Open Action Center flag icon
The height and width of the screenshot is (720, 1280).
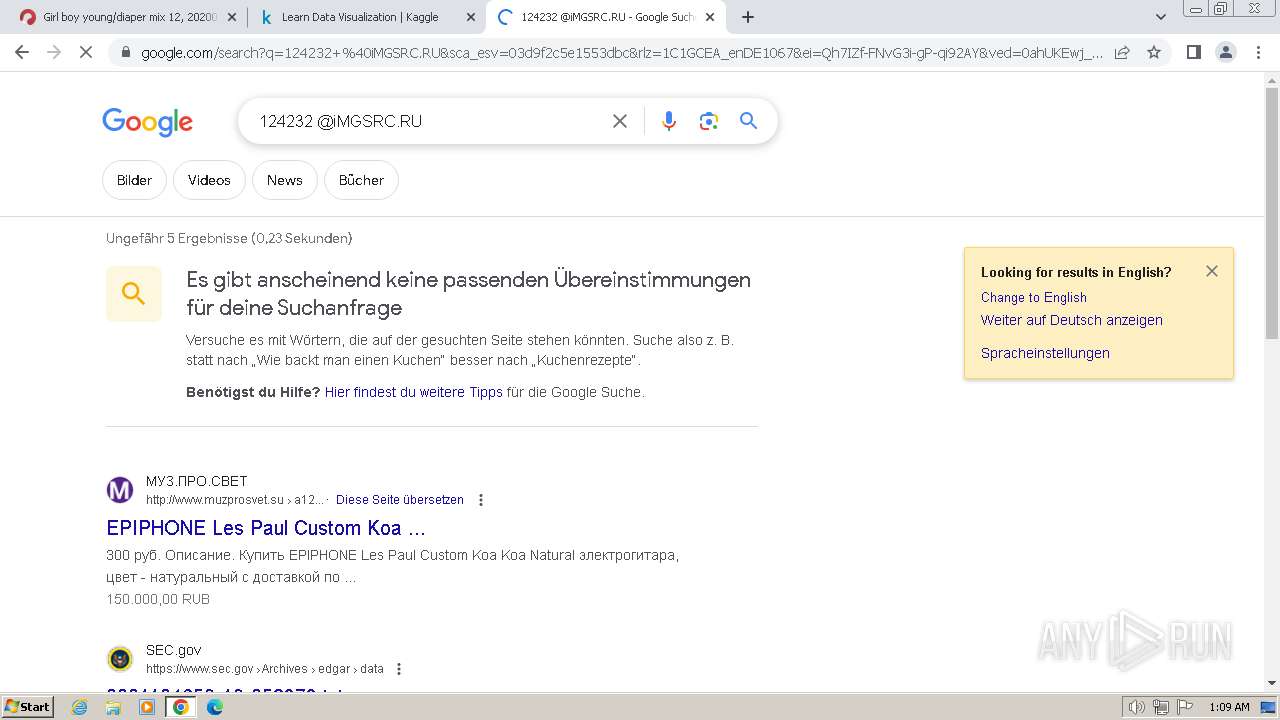click(1185, 707)
